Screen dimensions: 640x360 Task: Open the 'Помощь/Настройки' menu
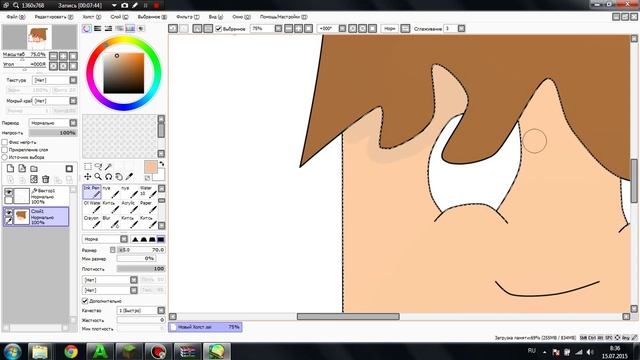[x=283, y=17]
